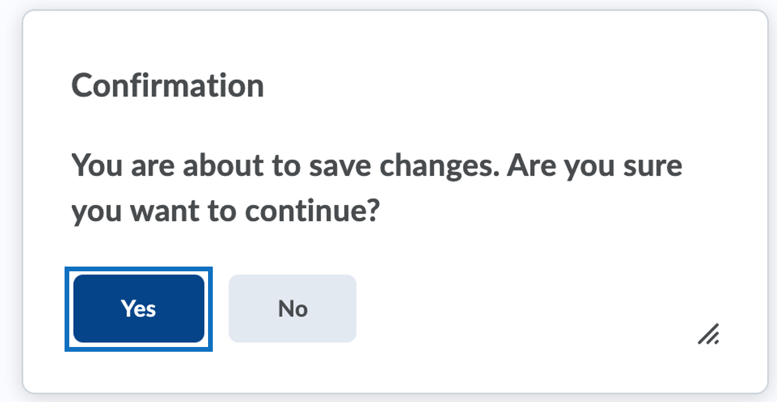The height and width of the screenshot is (402, 777).
Task: Choose Yes to continue saving
Action: (138, 308)
